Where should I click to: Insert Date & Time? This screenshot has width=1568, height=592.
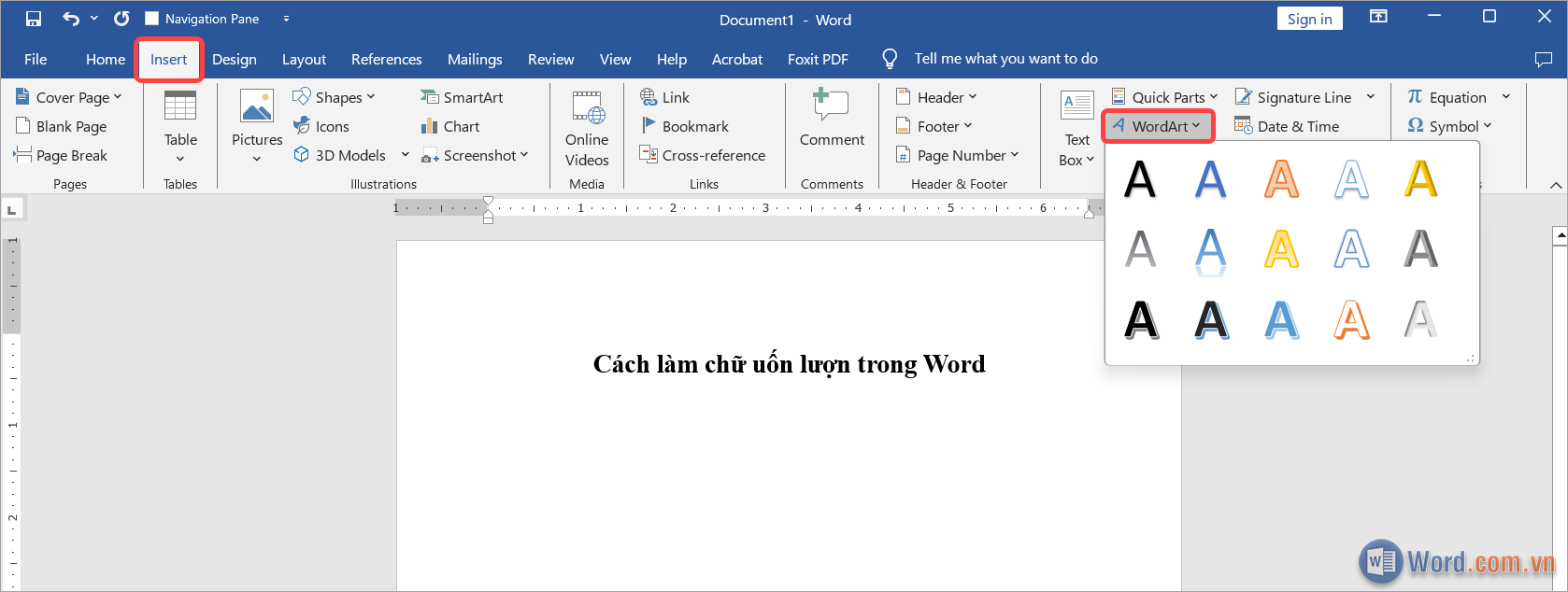coord(1287,126)
